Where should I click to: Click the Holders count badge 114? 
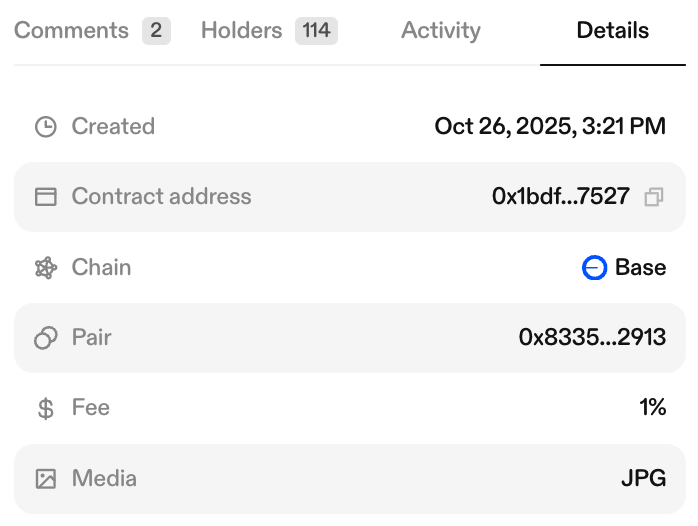coord(316,31)
